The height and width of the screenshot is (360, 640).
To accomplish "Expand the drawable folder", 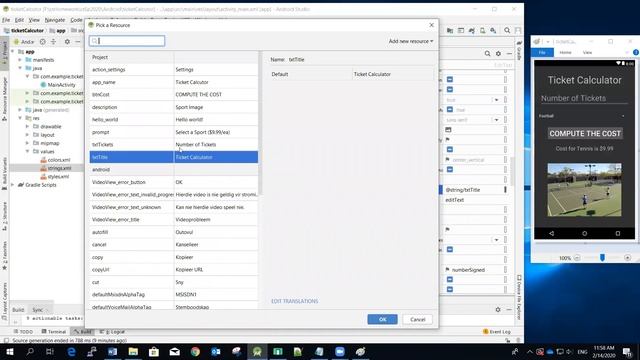I will 27,127.
